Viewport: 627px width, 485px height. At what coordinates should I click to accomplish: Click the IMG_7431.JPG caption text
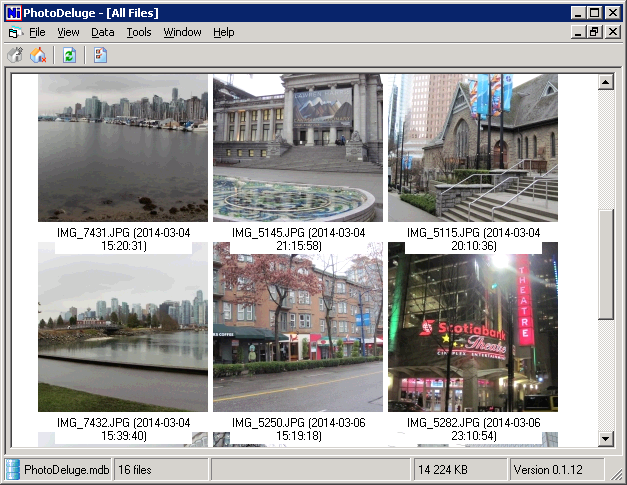tap(124, 239)
